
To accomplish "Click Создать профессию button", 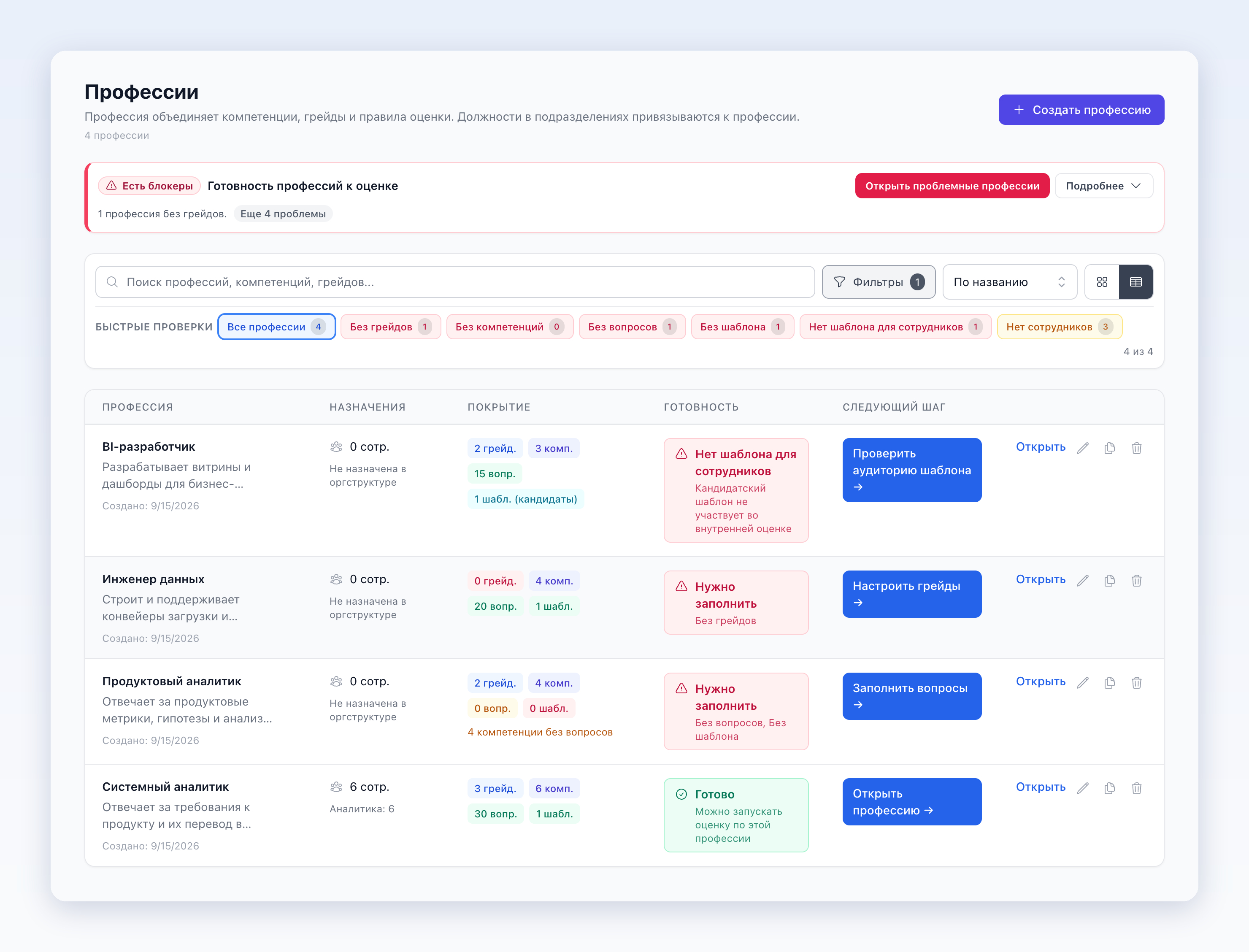I will coord(1081,109).
